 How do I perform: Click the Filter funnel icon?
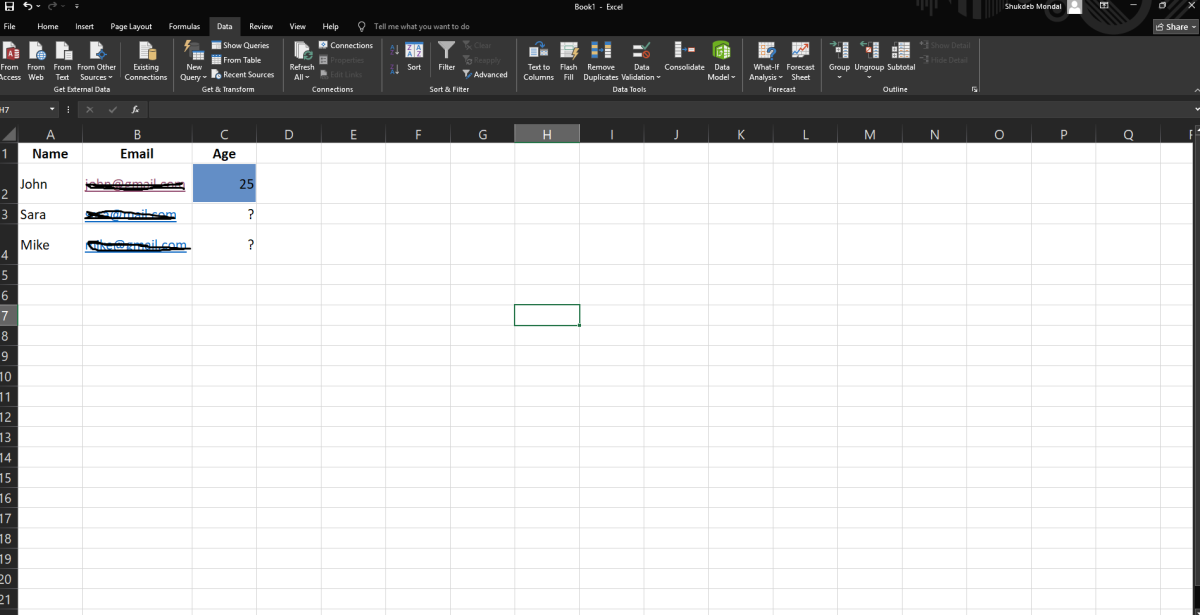tap(446, 54)
